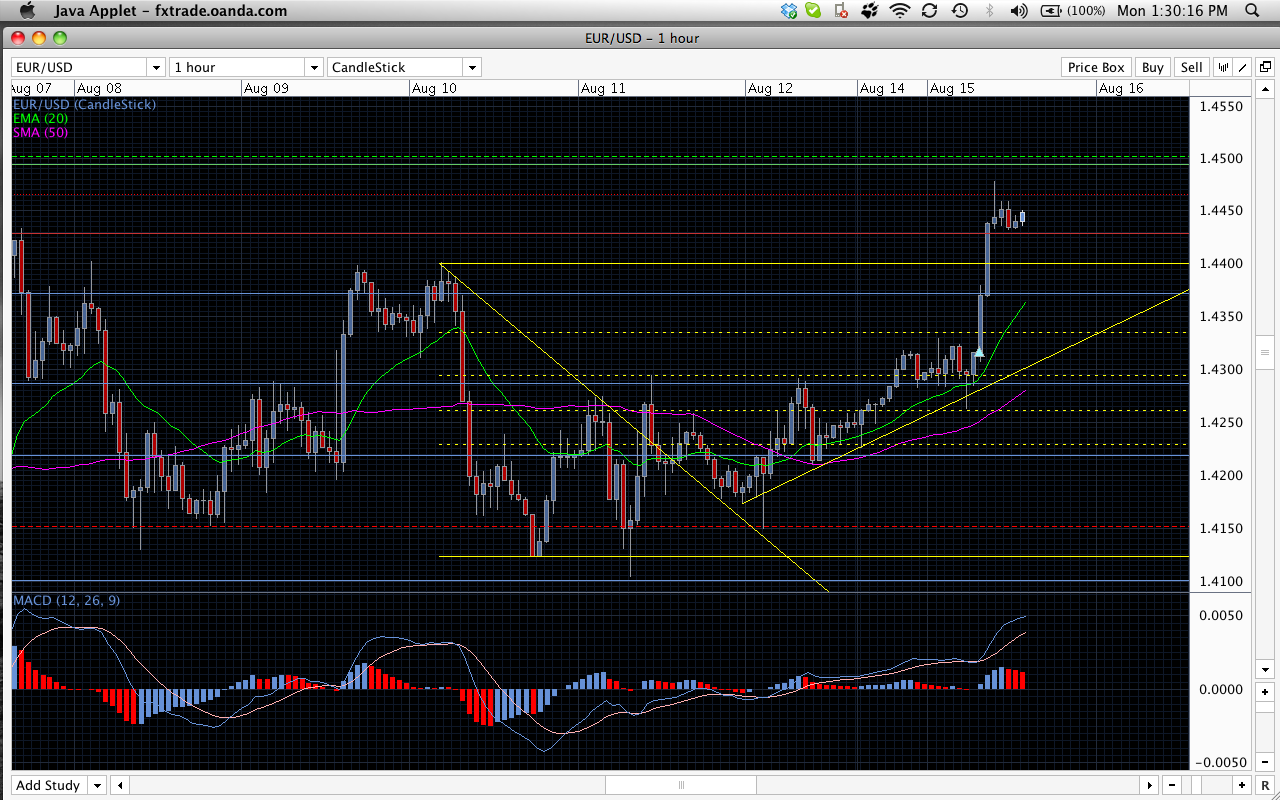Click the Bluetooth icon in menu bar
The width and height of the screenshot is (1280, 800).
990,11
